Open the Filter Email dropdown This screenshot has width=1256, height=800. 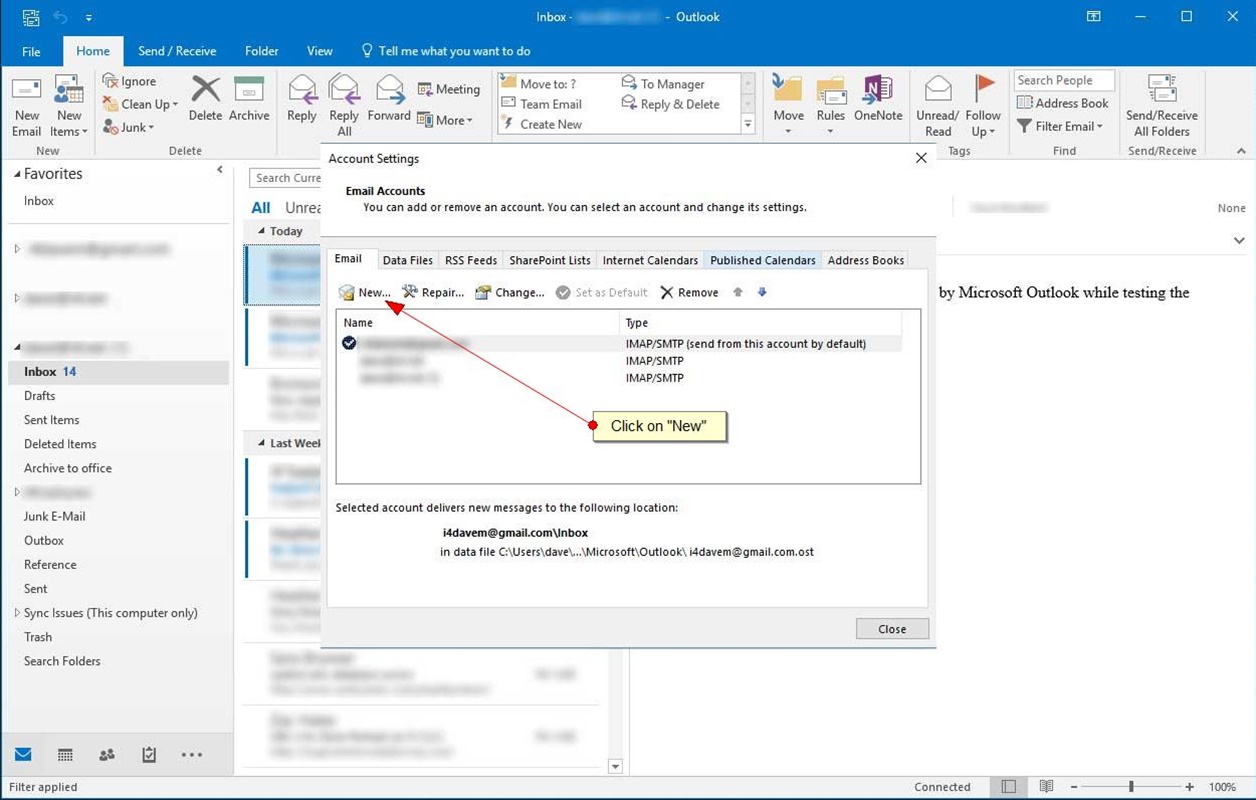click(1060, 126)
